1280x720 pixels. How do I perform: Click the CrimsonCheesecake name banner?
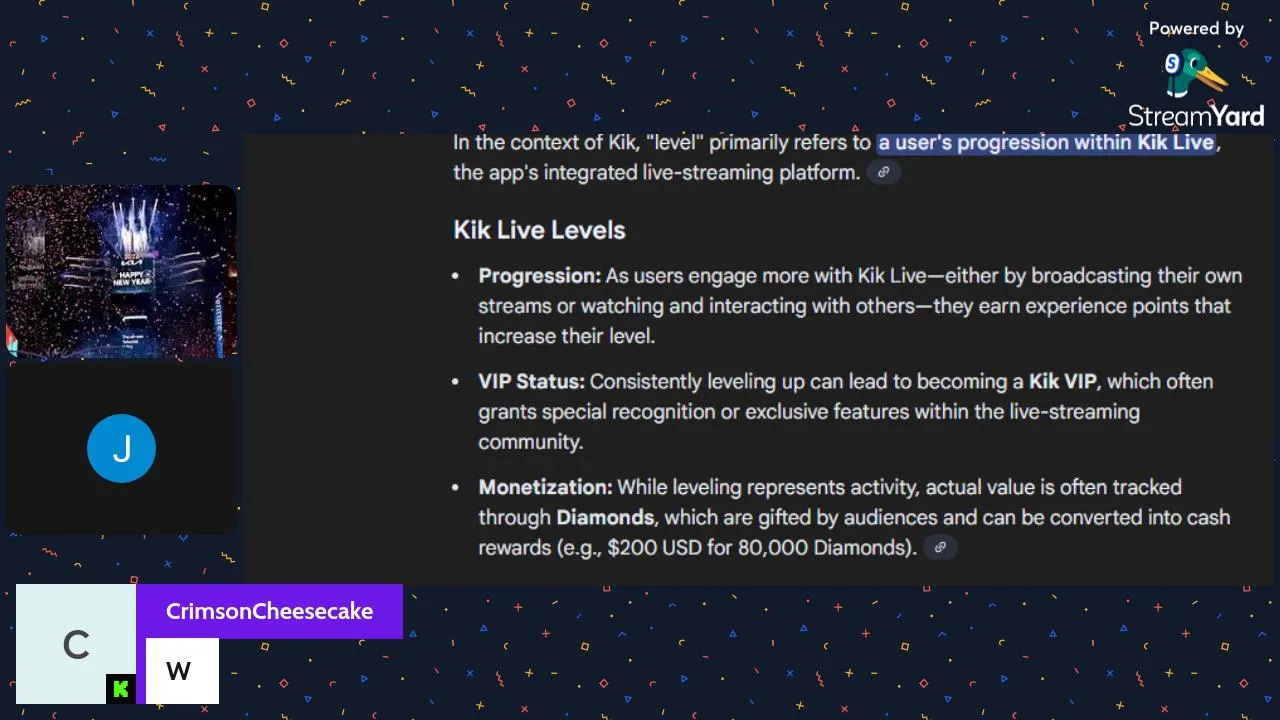(269, 611)
